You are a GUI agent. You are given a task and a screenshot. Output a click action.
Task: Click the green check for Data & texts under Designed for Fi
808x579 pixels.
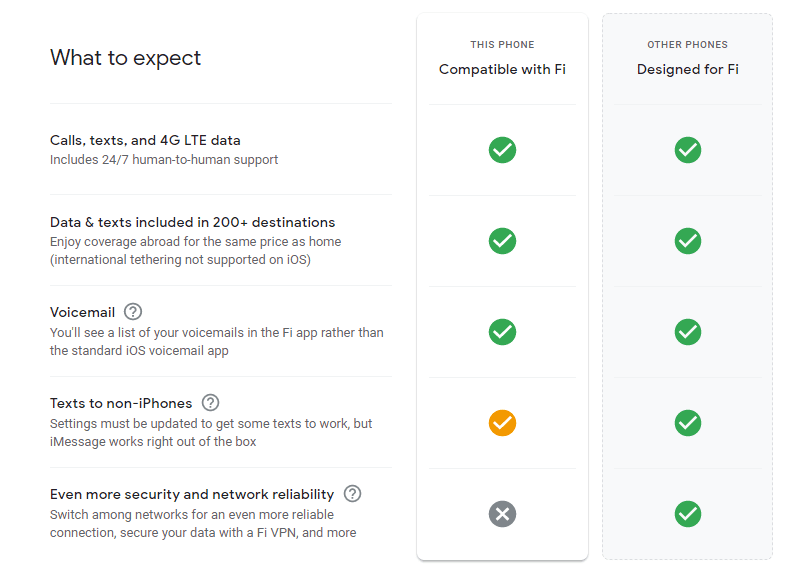pyautogui.click(x=687, y=241)
